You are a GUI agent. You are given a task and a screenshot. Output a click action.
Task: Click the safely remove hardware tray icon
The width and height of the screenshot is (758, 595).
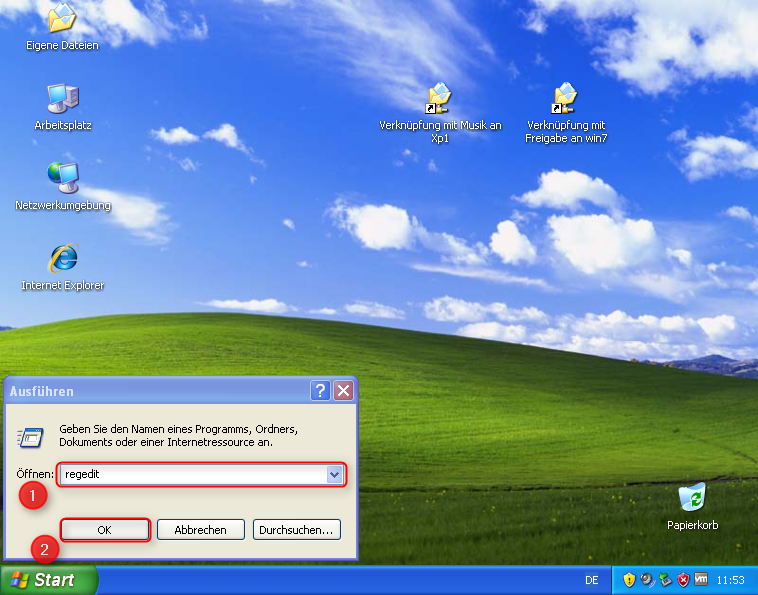coord(665,579)
